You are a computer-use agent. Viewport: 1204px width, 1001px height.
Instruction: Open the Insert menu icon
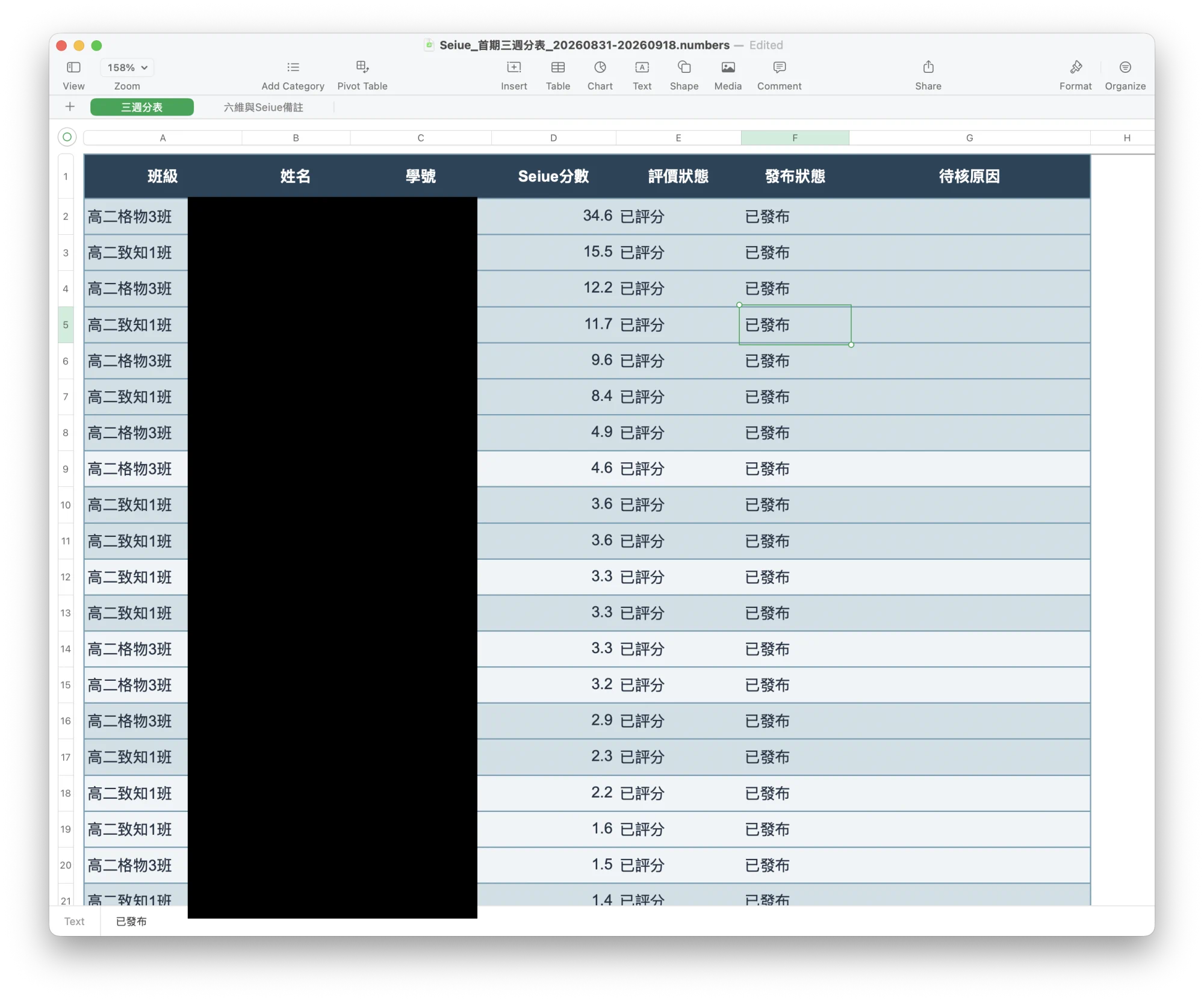pyautogui.click(x=514, y=67)
